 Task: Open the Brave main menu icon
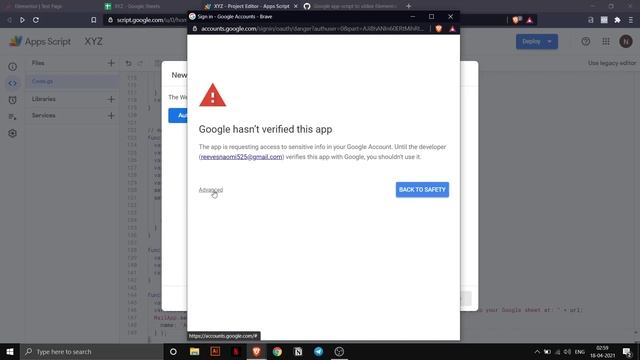point(631,20)
